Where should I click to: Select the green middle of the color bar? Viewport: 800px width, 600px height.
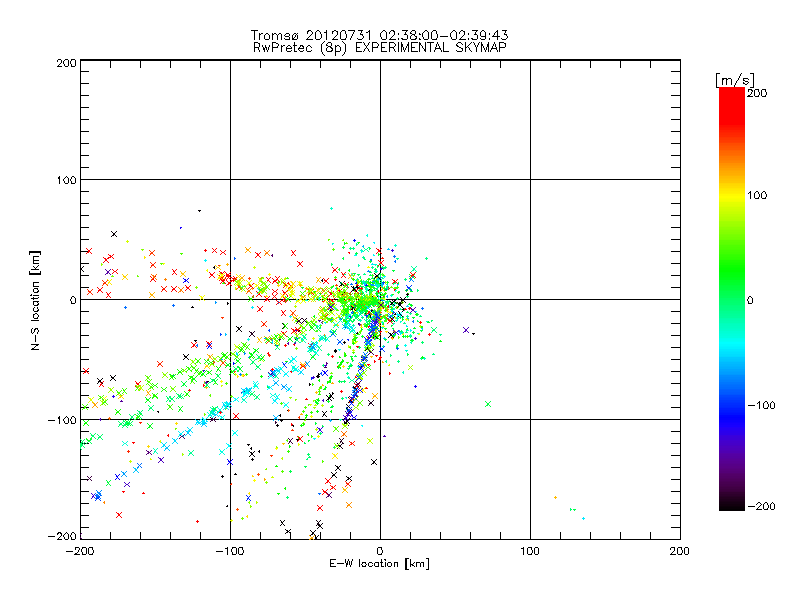pyautogui.click(x=731, y=299)
